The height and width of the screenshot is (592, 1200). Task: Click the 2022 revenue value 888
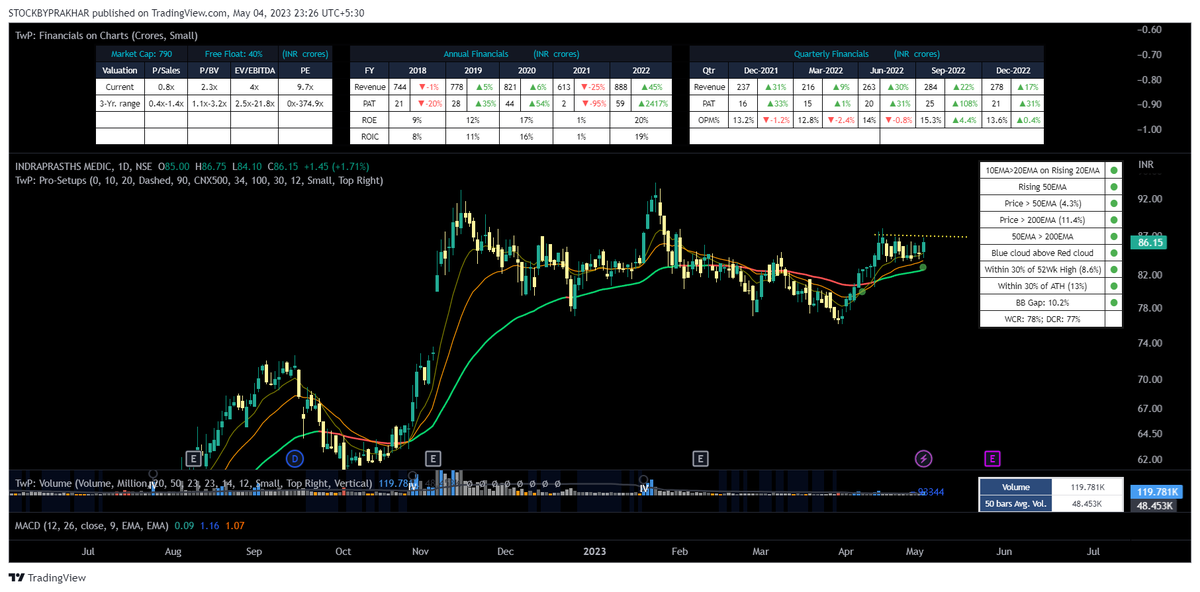pos(622,87)
